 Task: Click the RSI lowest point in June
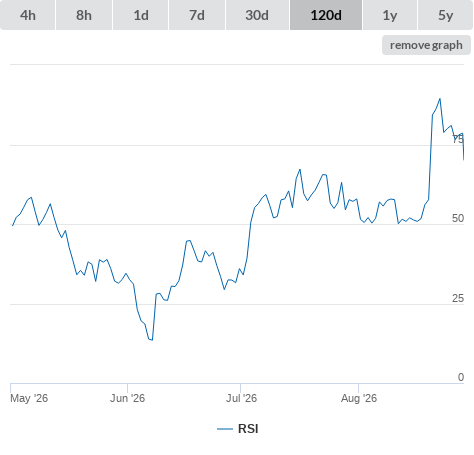pos(152,340)
